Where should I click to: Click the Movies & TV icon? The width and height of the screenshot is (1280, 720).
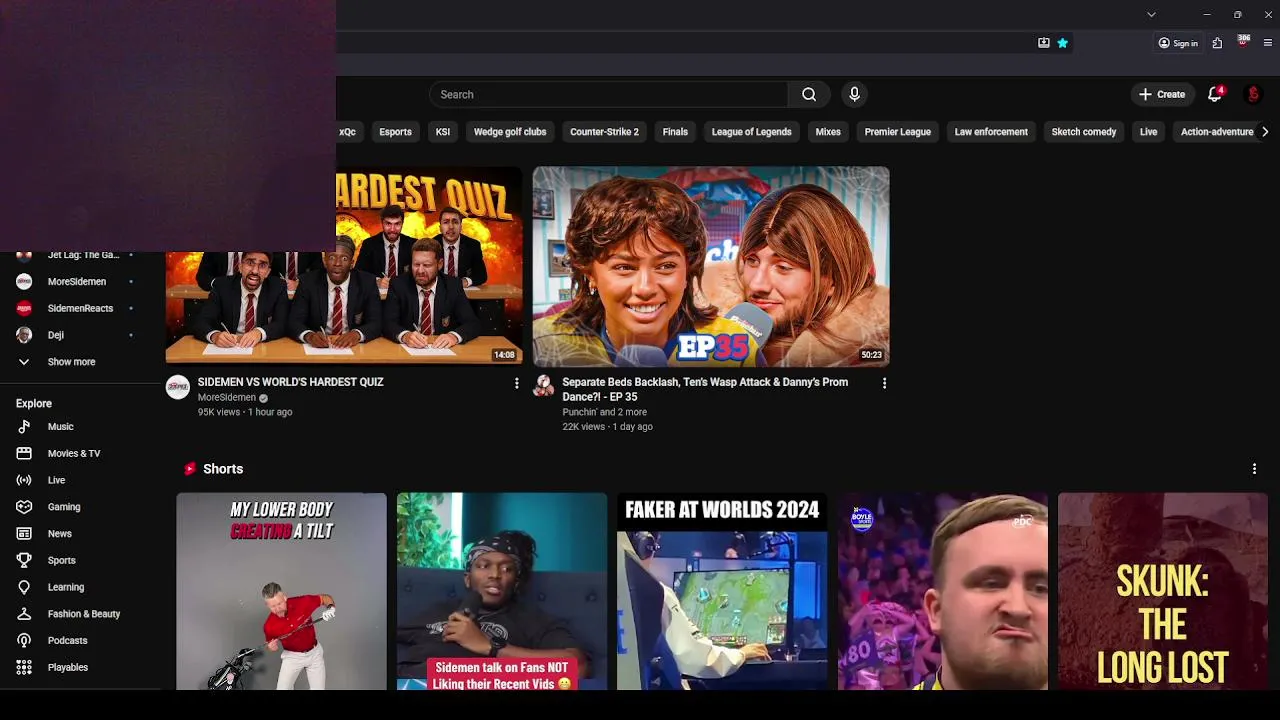coord(24,453)
